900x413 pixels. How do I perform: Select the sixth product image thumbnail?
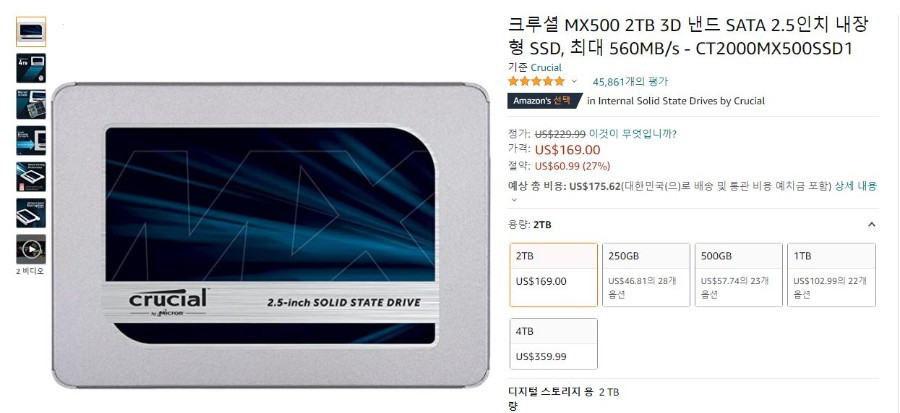31,213
